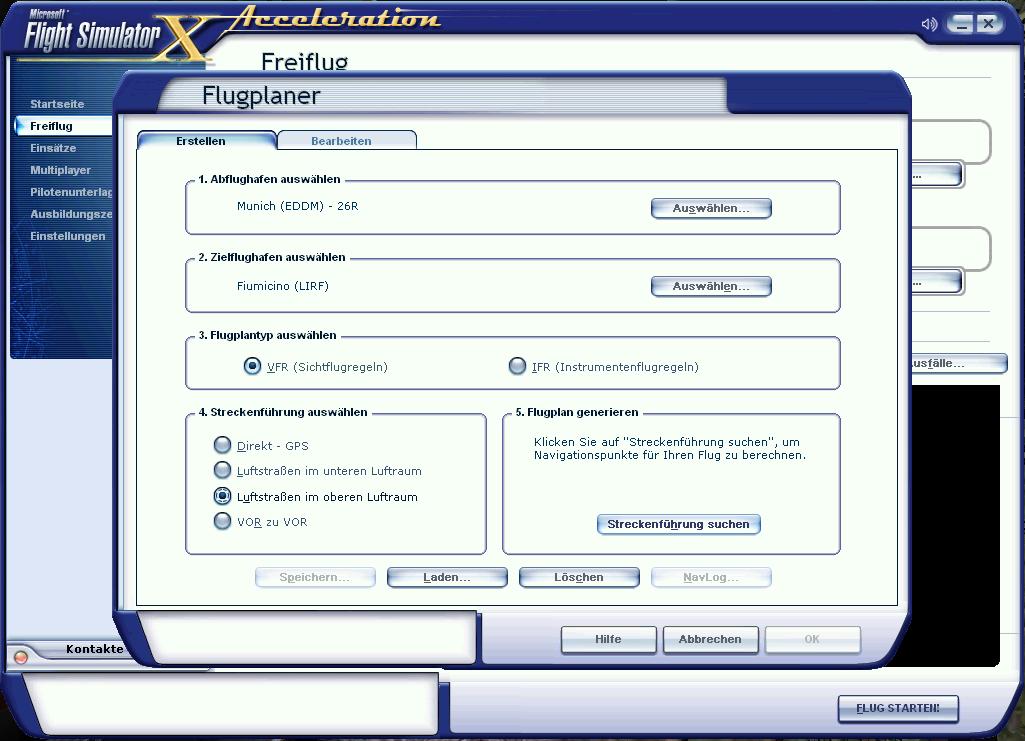The width and height of the screenshot is (1025, 741).
Task: Open Startseite in the sidebar
Action: pos(57,104)
